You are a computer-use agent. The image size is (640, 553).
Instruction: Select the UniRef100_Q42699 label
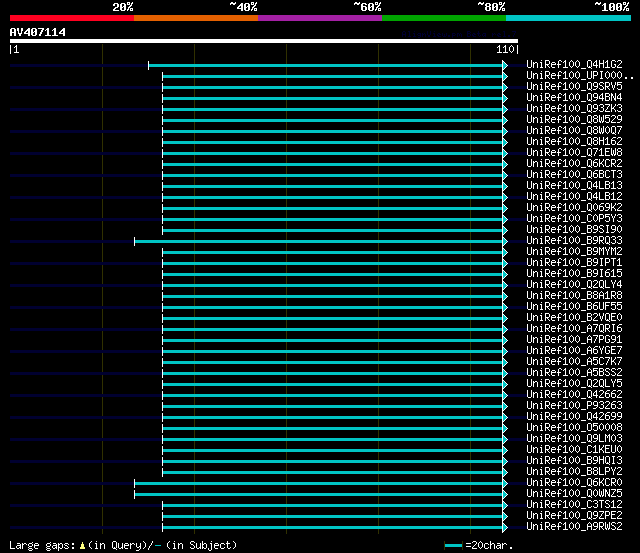(x=574, y=417)
